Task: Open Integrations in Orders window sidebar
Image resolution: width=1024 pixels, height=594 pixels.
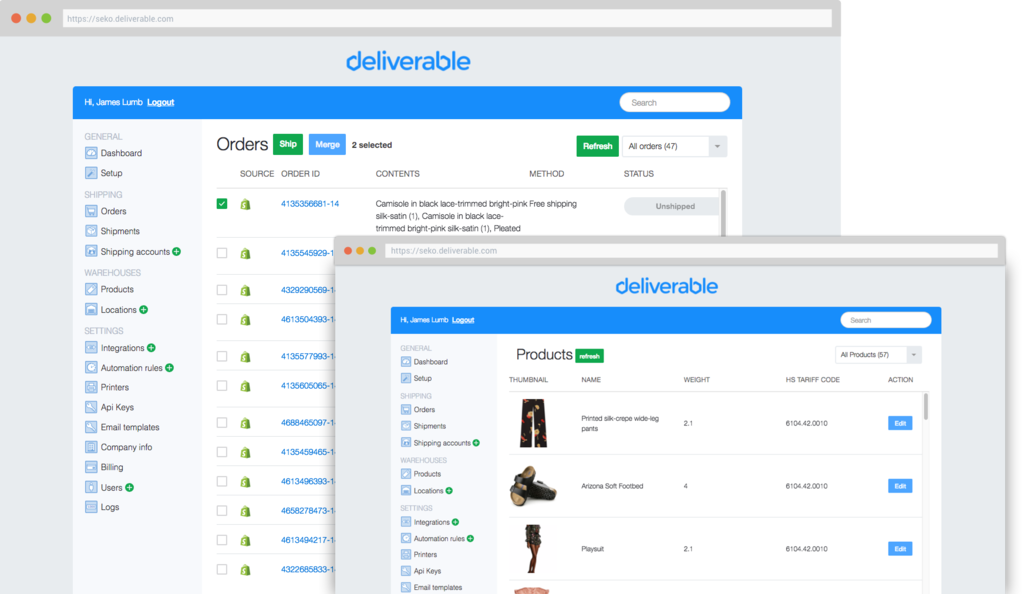Action: [x=122, y=348]
